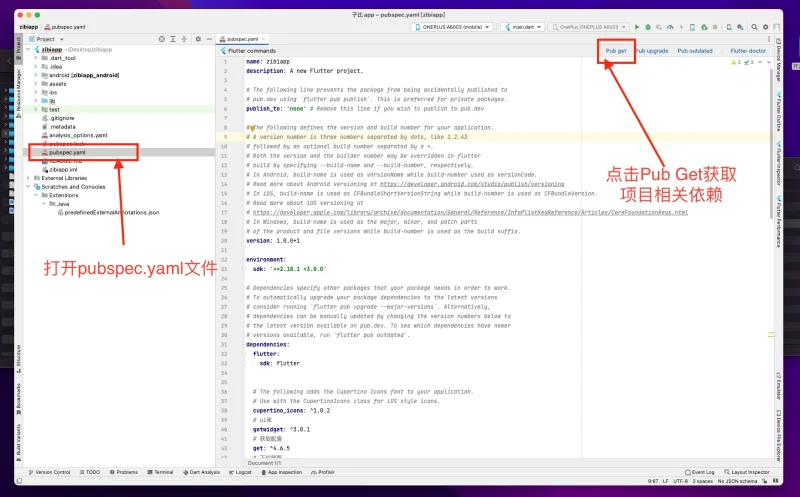
Task: Open the OnePlus ONEPLUS A6003 target dropdown
Action: pyautogui.click(x=588, y=27)
